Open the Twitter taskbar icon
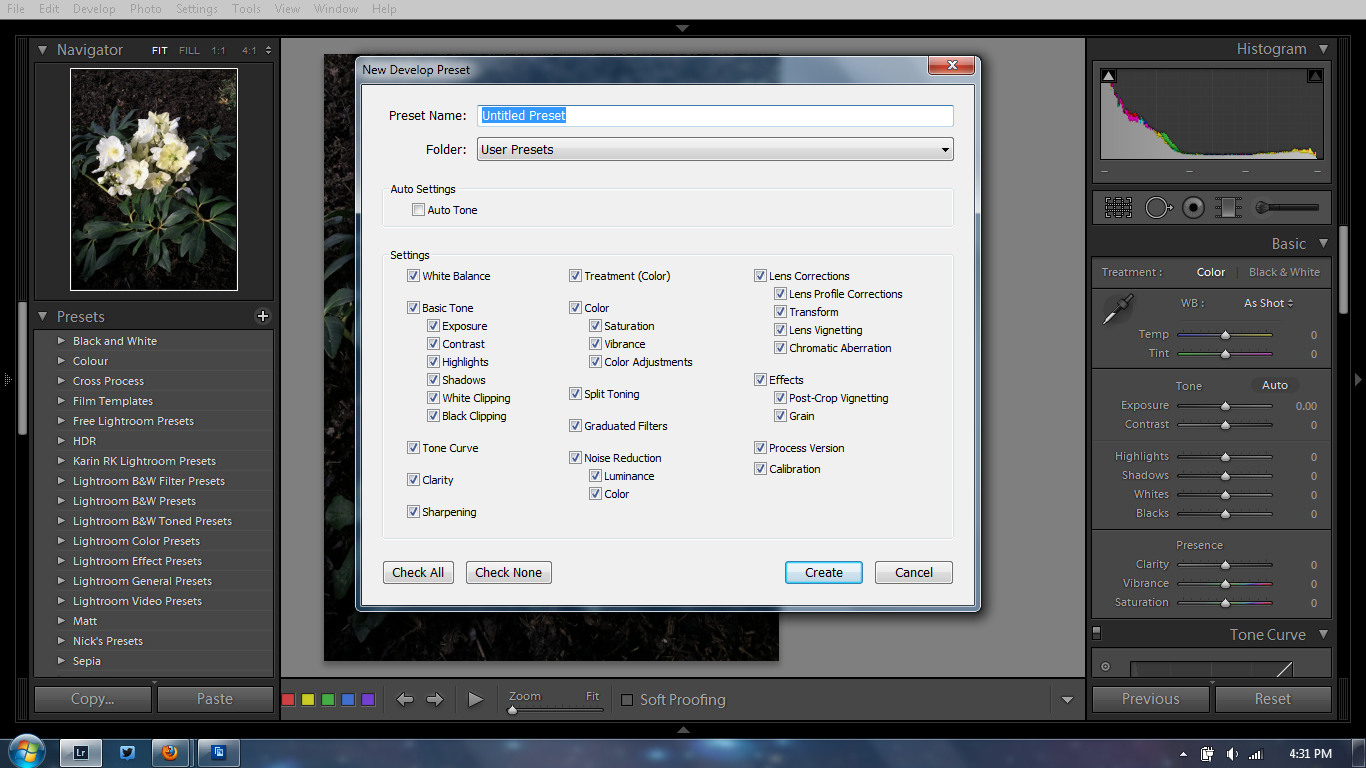The image size is (1366, 768). coord(127,753)
